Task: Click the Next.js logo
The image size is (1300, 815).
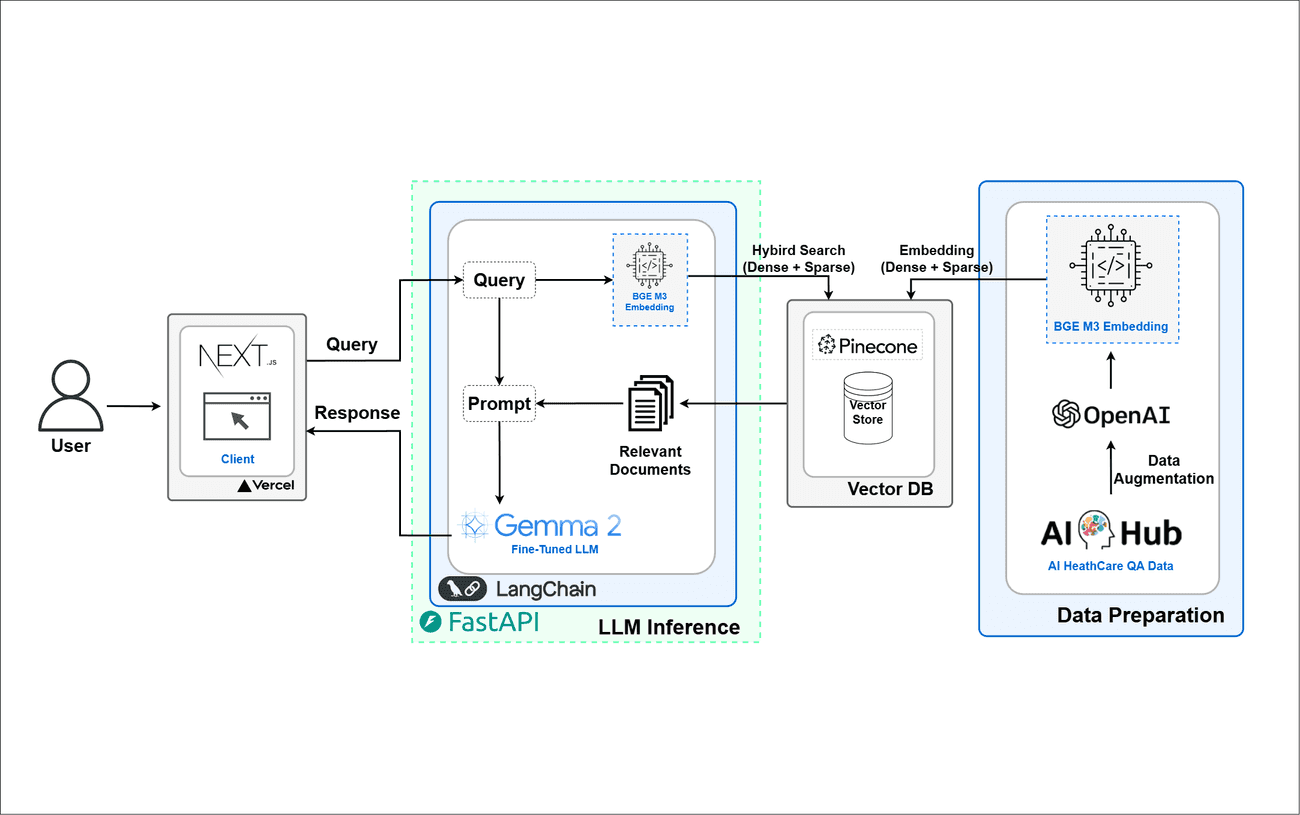Action: click(x=237, y=356)
